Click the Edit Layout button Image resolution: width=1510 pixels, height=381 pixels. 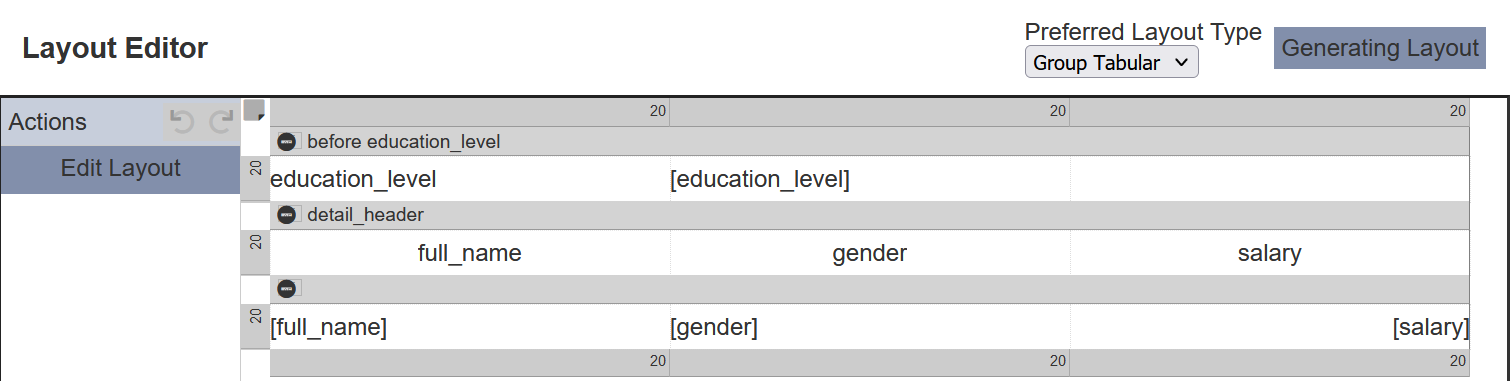(x=120, y=168)
